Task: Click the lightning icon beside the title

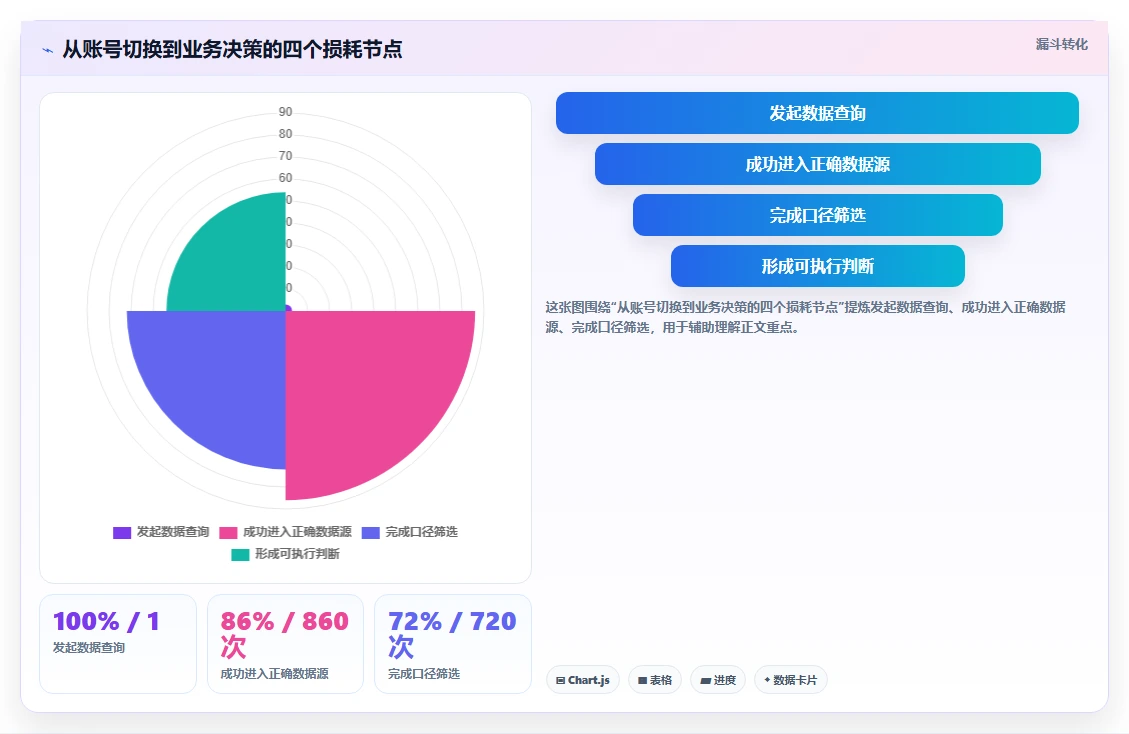Action: (48, 50)
